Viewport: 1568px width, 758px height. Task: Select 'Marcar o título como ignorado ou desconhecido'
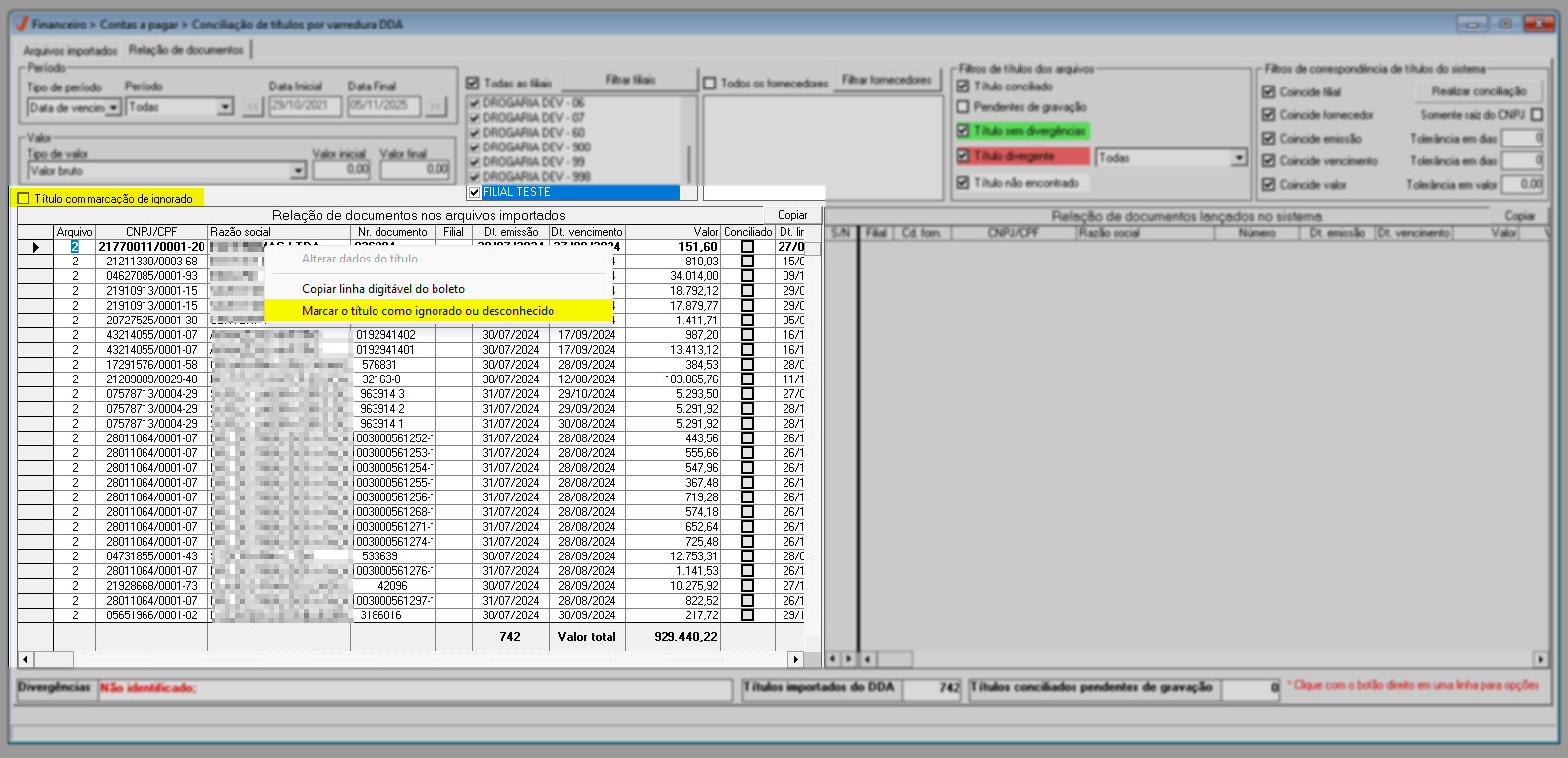pyautogui.click(x=428, y=311)
